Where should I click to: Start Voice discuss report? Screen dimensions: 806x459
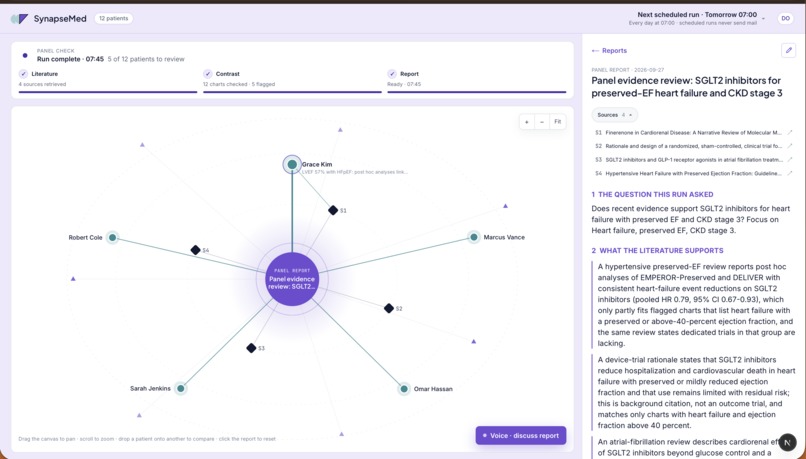pyautogui.click(x=521, y=435)
